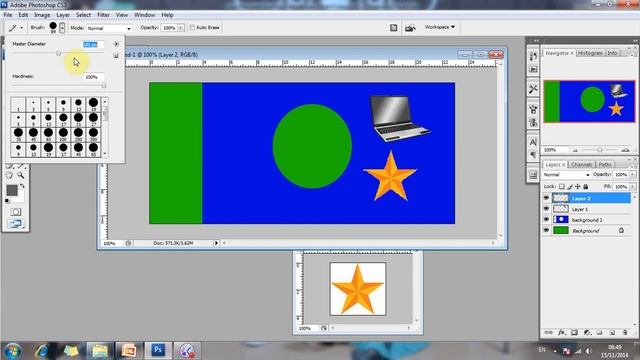Swap foreground and background colors

pyautogui.click(x=22, y=186)
